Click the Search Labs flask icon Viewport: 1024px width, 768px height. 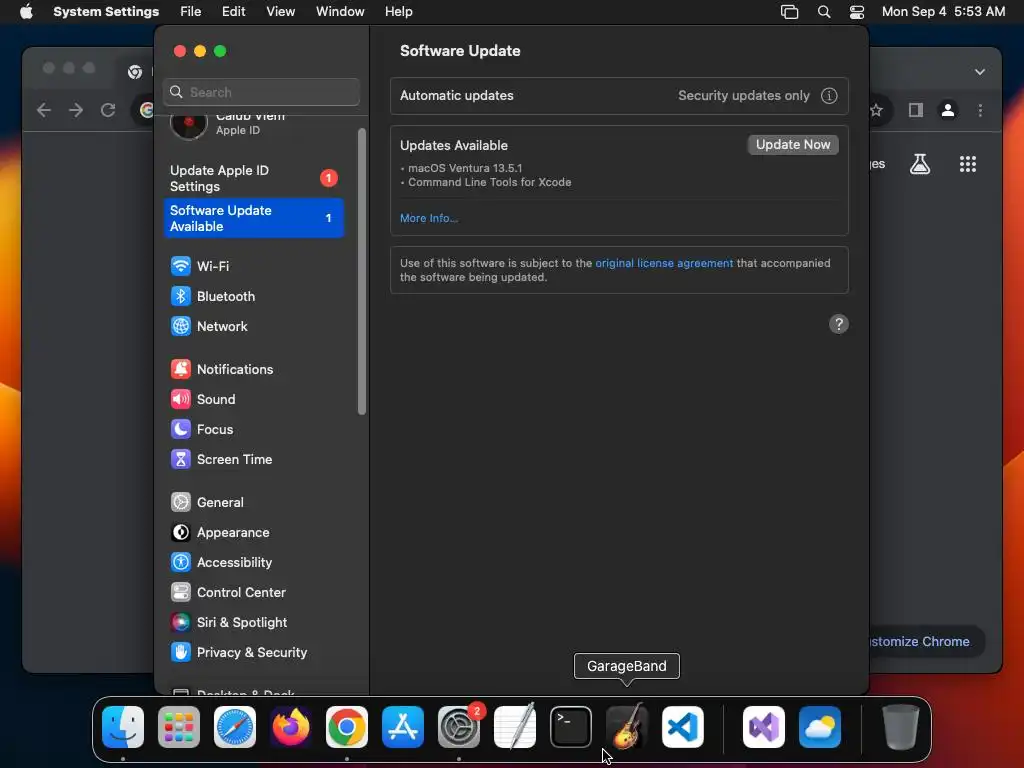[x=920, y=164]
